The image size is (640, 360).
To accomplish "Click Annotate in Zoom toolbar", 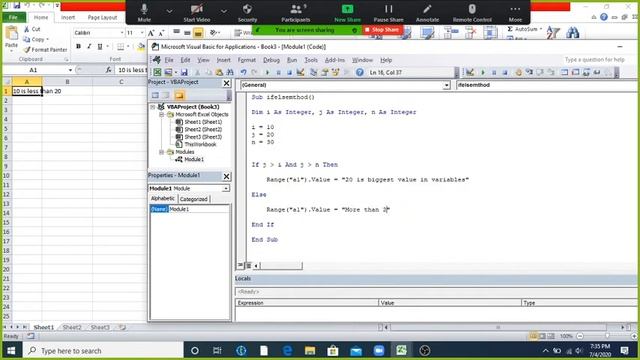I will [x=427, y=13].
